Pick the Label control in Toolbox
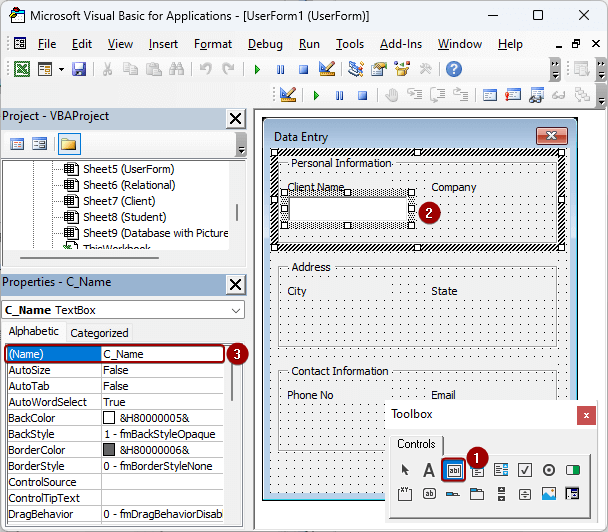608x532 pixels. pos(429,469)
